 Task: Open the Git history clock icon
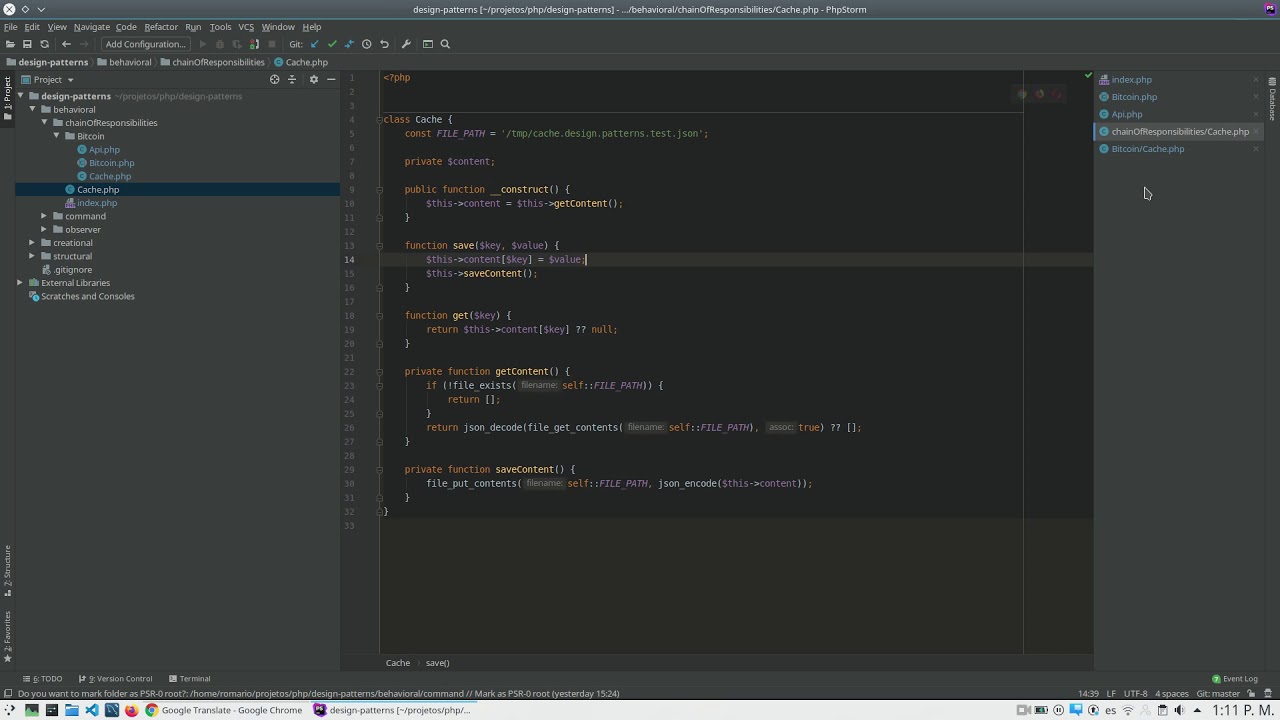point(367,44)
